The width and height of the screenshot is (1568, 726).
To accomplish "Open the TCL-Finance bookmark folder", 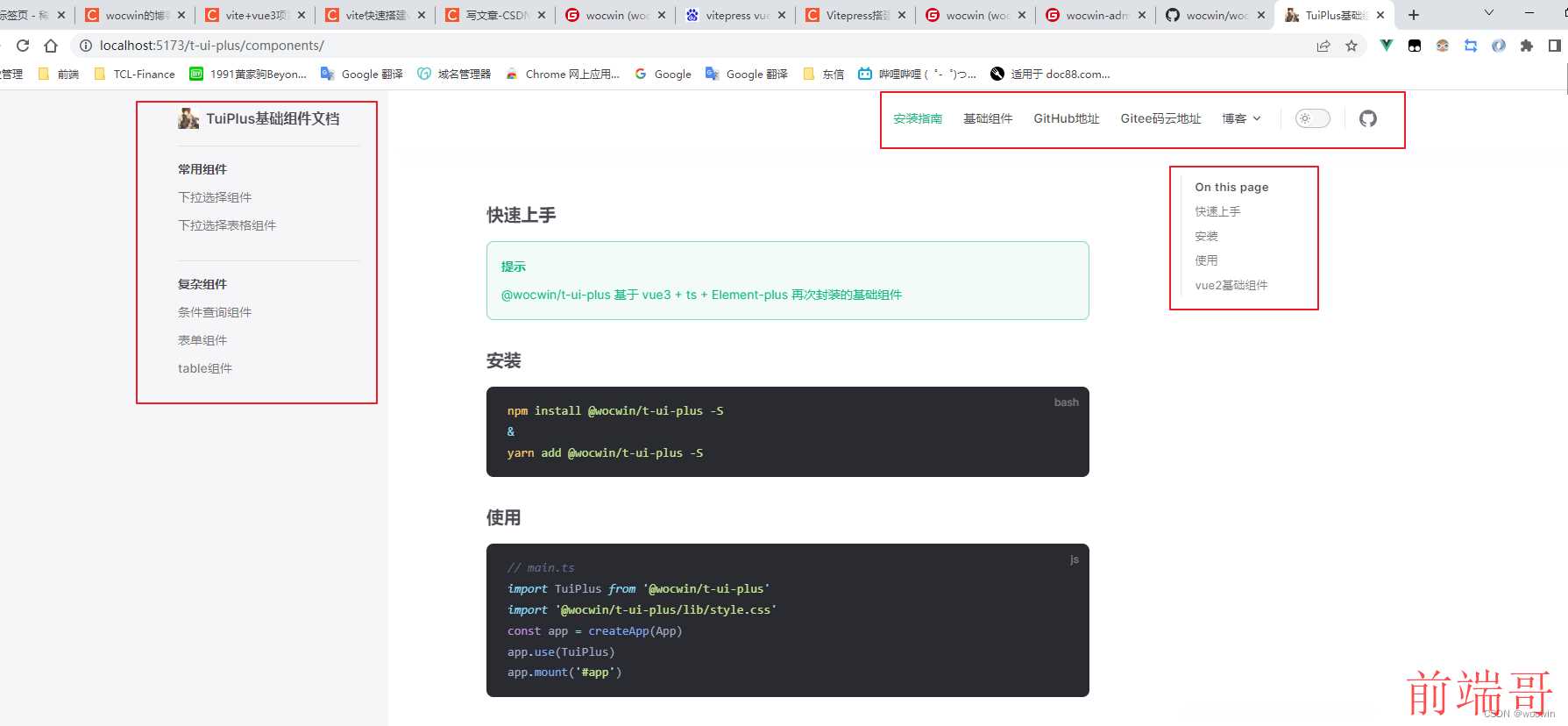I will tap(135, 75).
